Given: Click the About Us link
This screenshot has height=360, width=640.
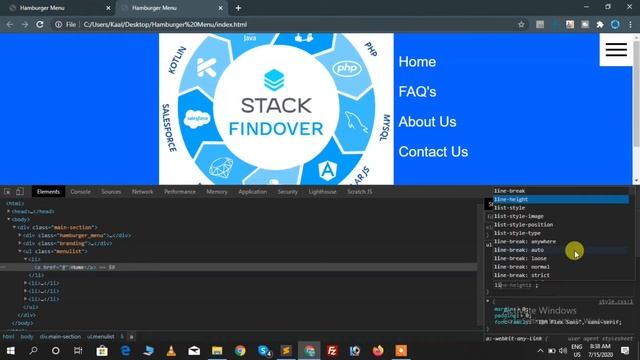Looking at the screenshot, I should point(427,122).
